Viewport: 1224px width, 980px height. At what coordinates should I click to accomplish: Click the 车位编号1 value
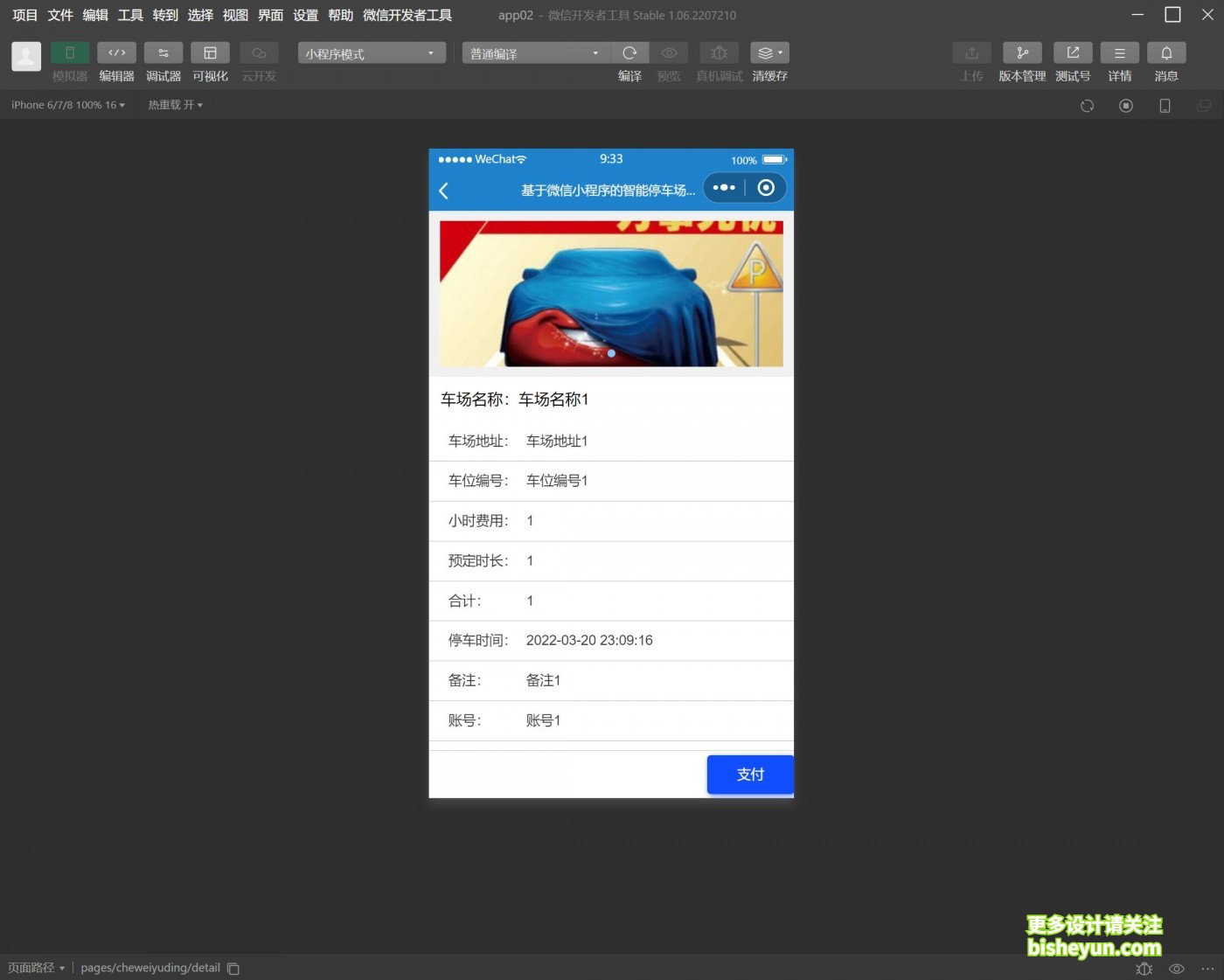coord(557,481)
